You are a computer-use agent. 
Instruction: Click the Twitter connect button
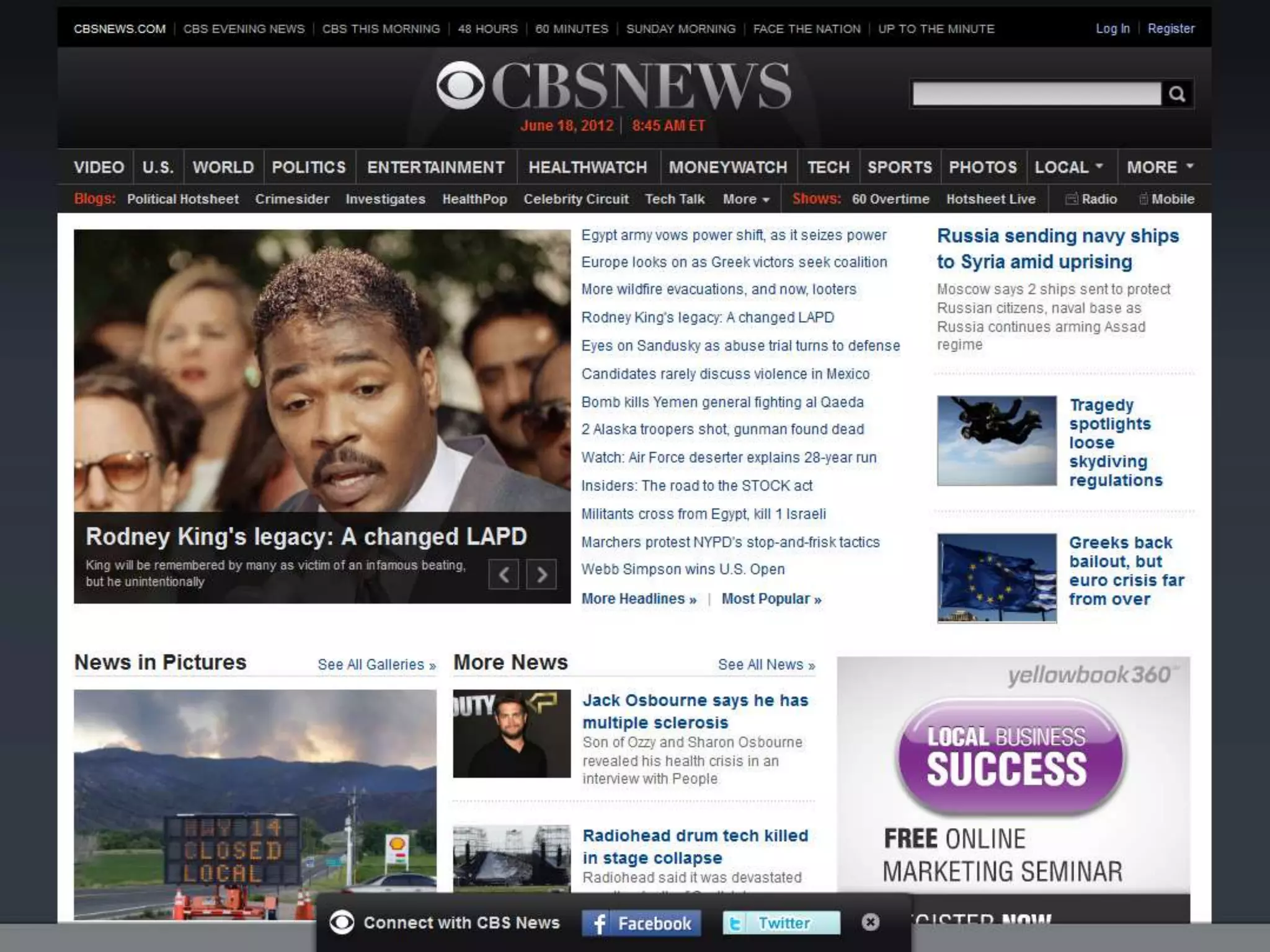click(781, 923)
